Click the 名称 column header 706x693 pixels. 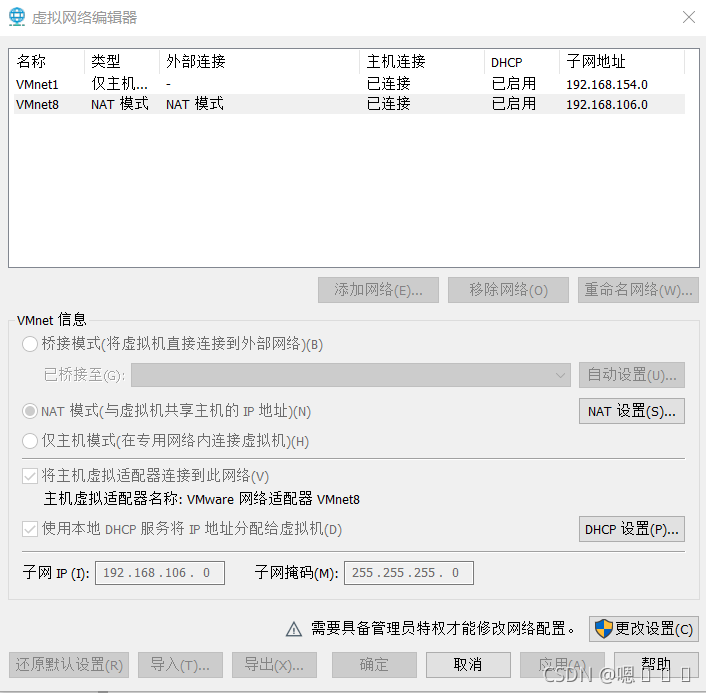pos(47,61)
